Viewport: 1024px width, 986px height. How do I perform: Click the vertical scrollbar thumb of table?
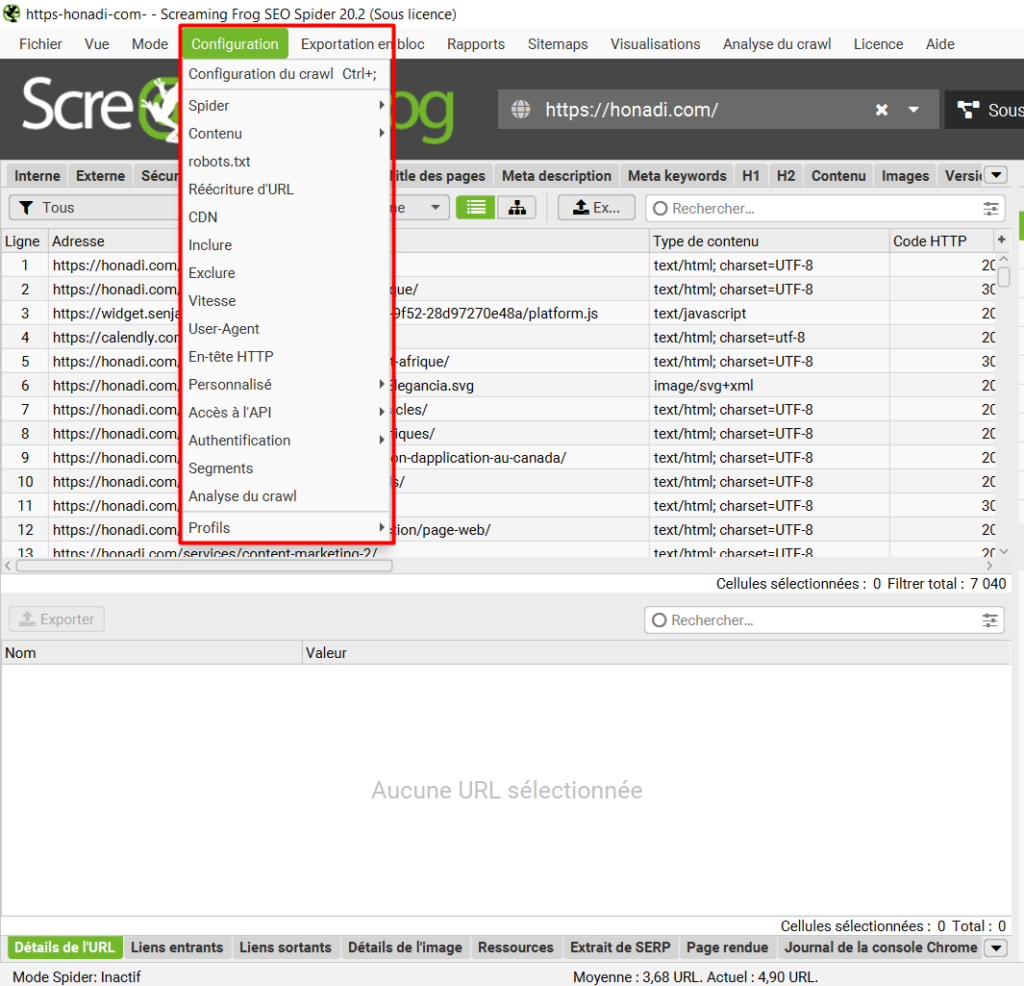(1004, 276)
